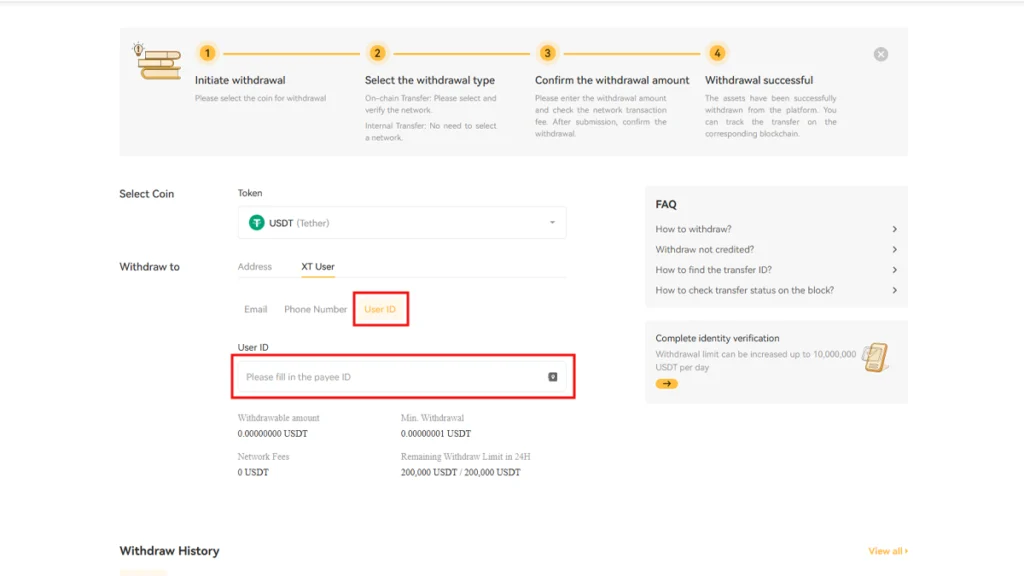The width and height of the screenshot is (1024, 576).
Task: Click the identity verification document icon
Action: [875, 357]
